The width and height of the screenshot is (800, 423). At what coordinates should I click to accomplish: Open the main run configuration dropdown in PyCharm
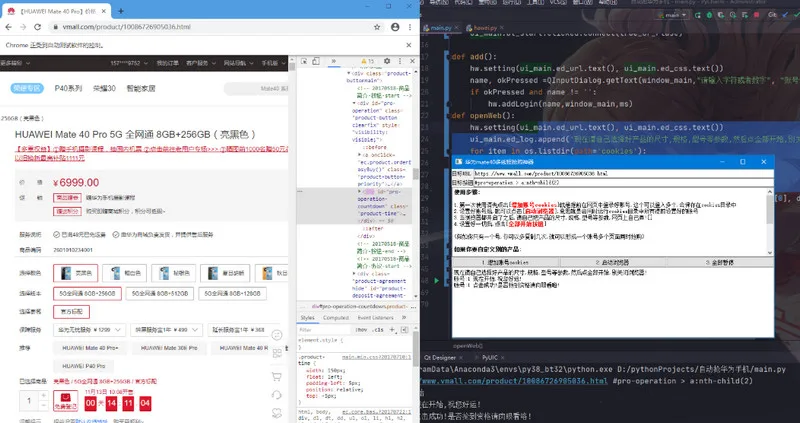673,15
